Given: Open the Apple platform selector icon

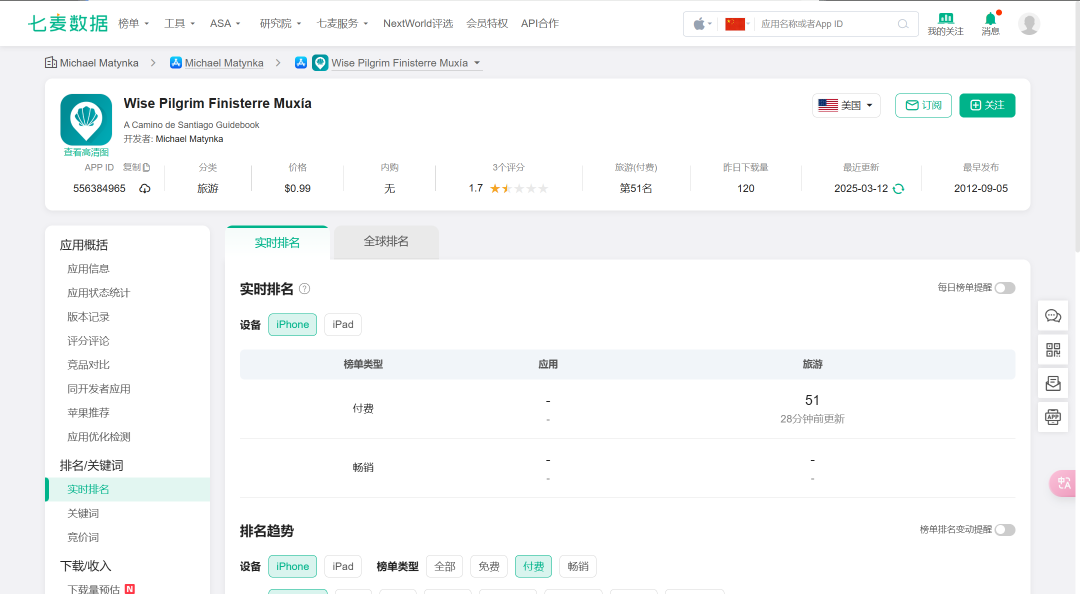Looking at the screenshot, I should click(700, 24).
